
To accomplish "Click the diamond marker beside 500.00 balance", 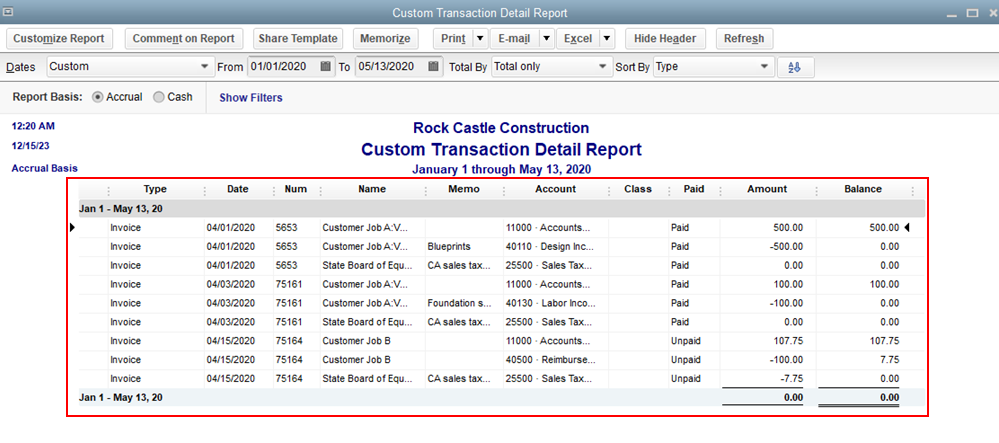I will click(907, 228).
